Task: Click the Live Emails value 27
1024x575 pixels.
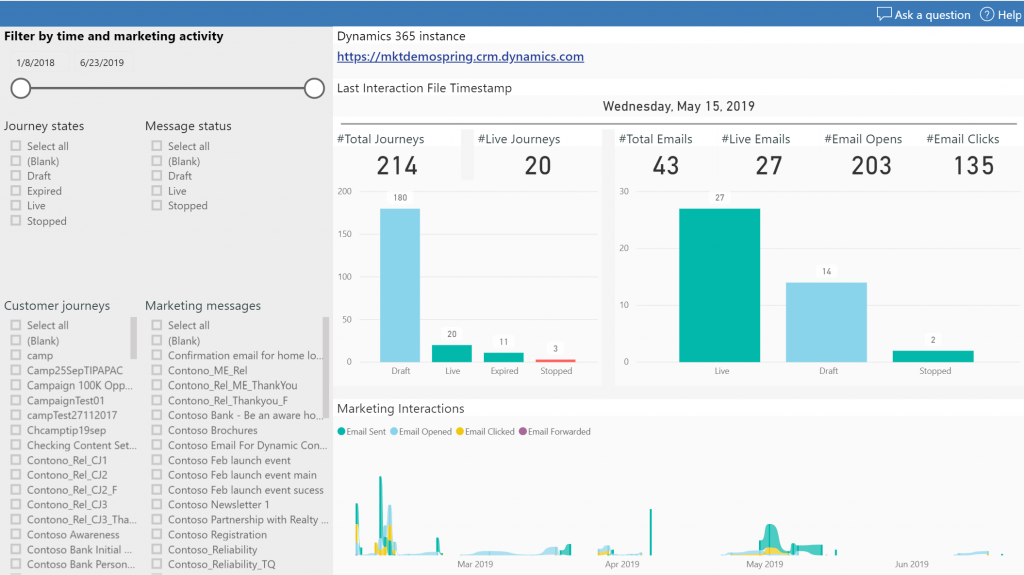Action: pyautogui.click(x=769, y=166)
